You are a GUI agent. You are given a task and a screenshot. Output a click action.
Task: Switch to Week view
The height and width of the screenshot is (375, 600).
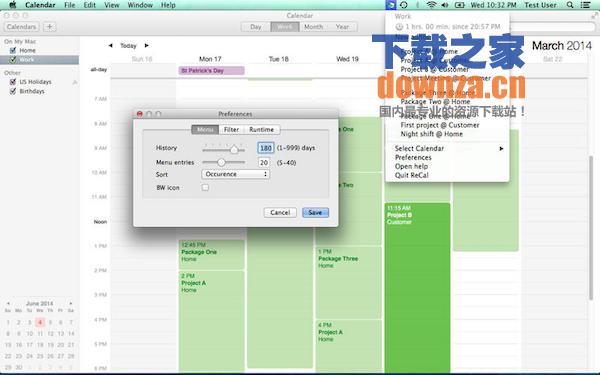click(285, 27)
